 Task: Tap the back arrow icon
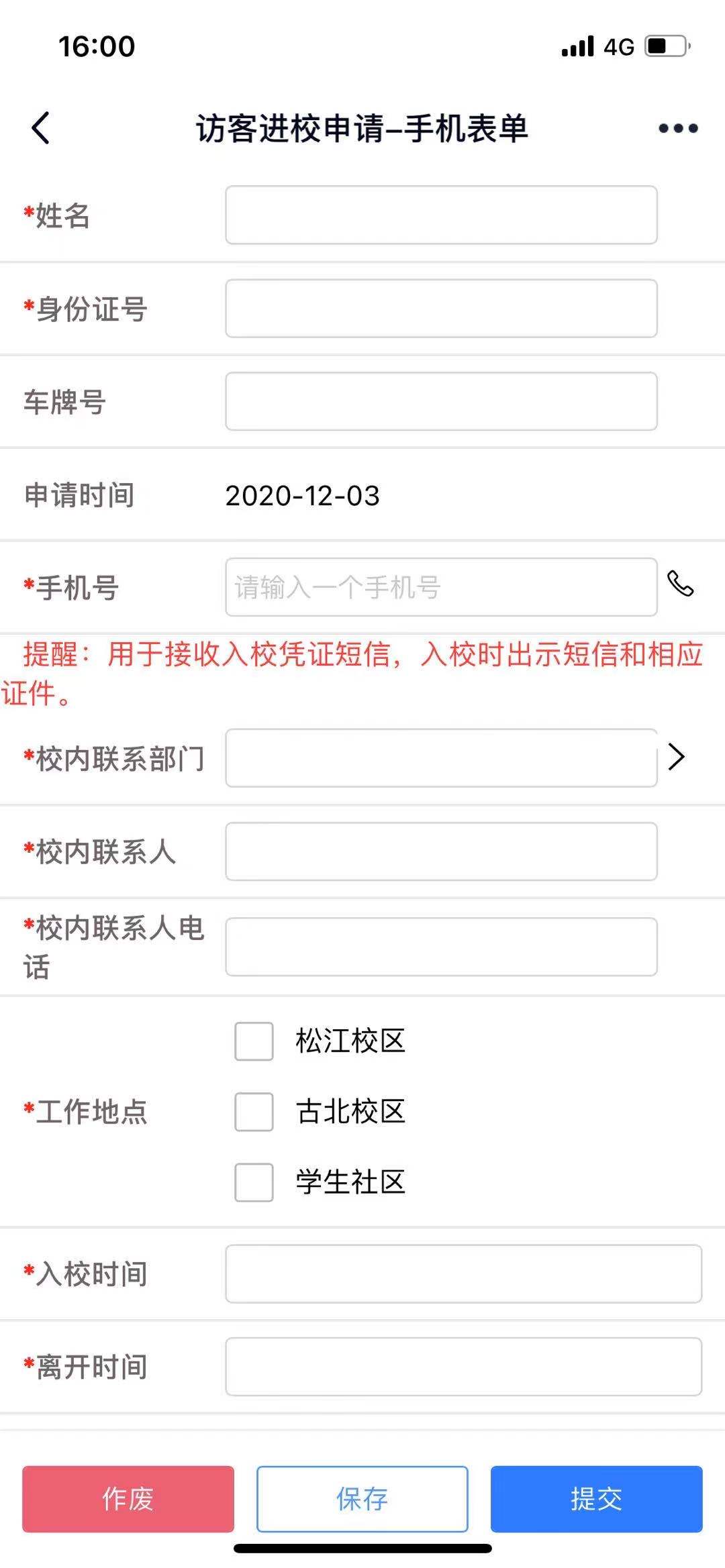pyautogui.click(x=41, y=127)
